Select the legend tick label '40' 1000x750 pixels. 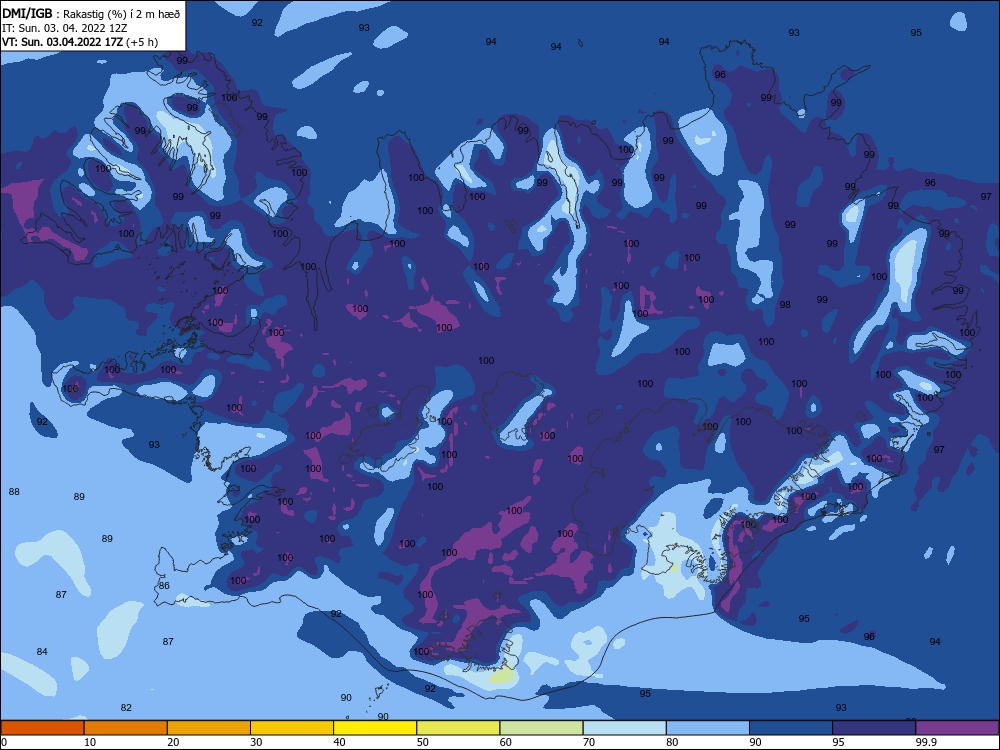coord(339,742)
